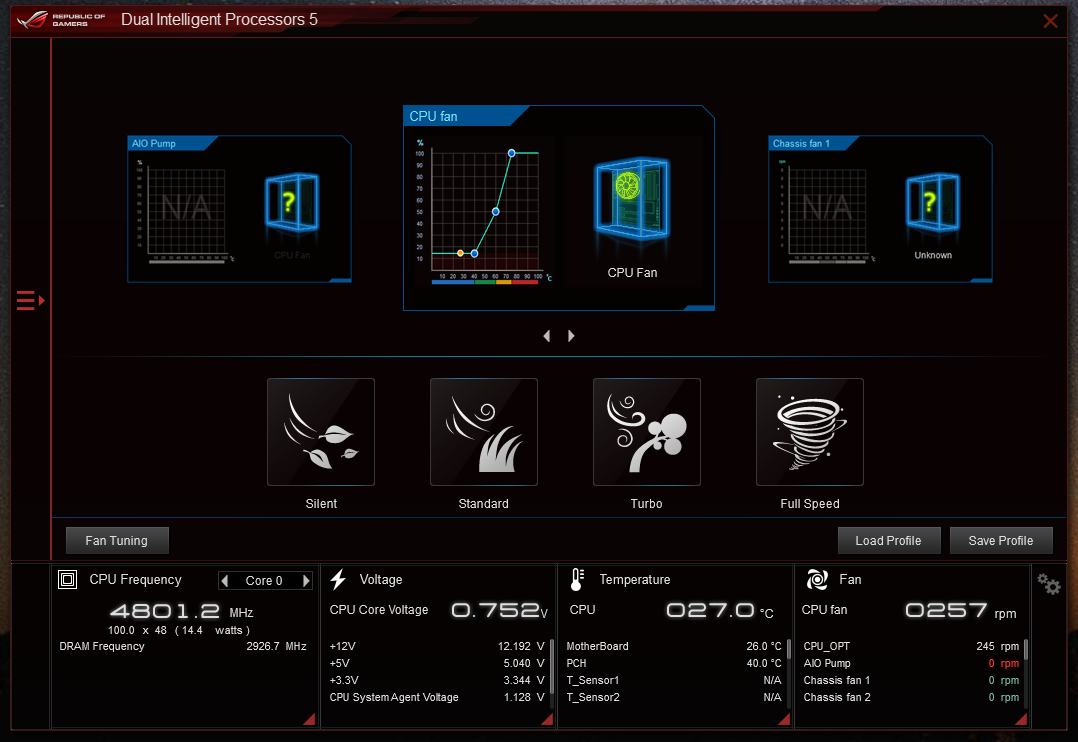Click the CPU Frequency chip icon
Screen dimensions: 1078x742
pos(67,580)
